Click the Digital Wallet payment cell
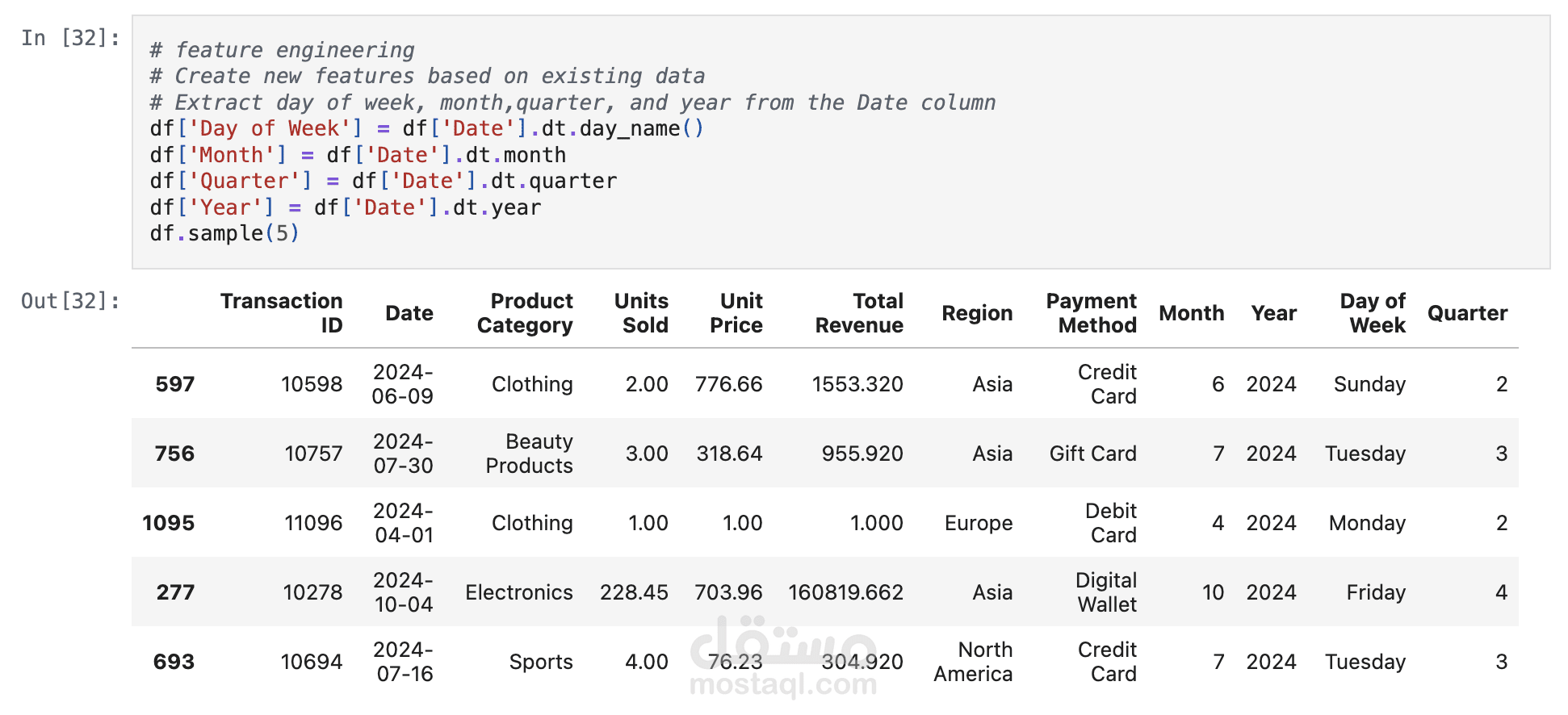The image size is (1568, 715). pos(1106,592)
